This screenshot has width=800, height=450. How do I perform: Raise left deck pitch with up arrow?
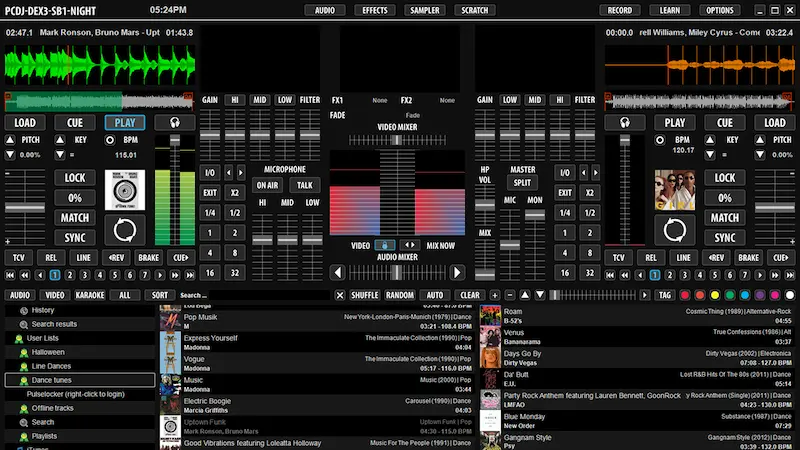coord(11,140)
